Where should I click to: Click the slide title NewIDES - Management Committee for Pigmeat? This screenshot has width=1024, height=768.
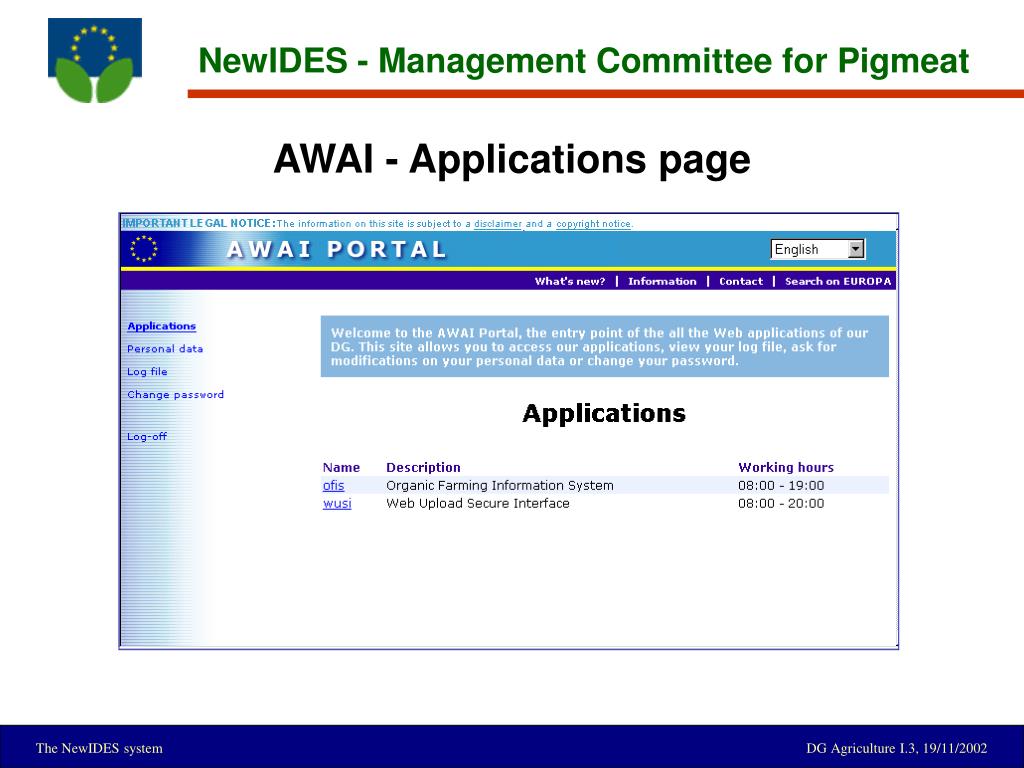pos(583,61)
